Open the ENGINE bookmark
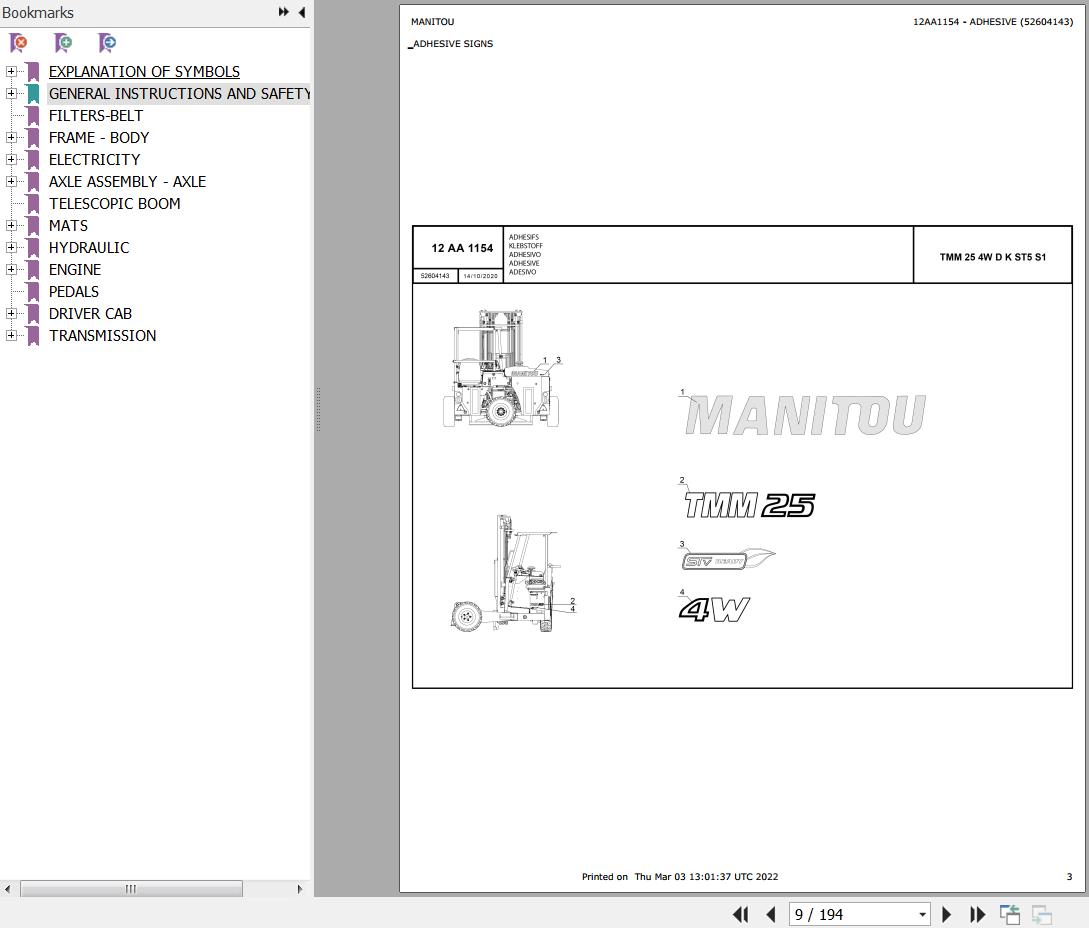Viewport: 1089px width, 928px height. coord(74,269)
